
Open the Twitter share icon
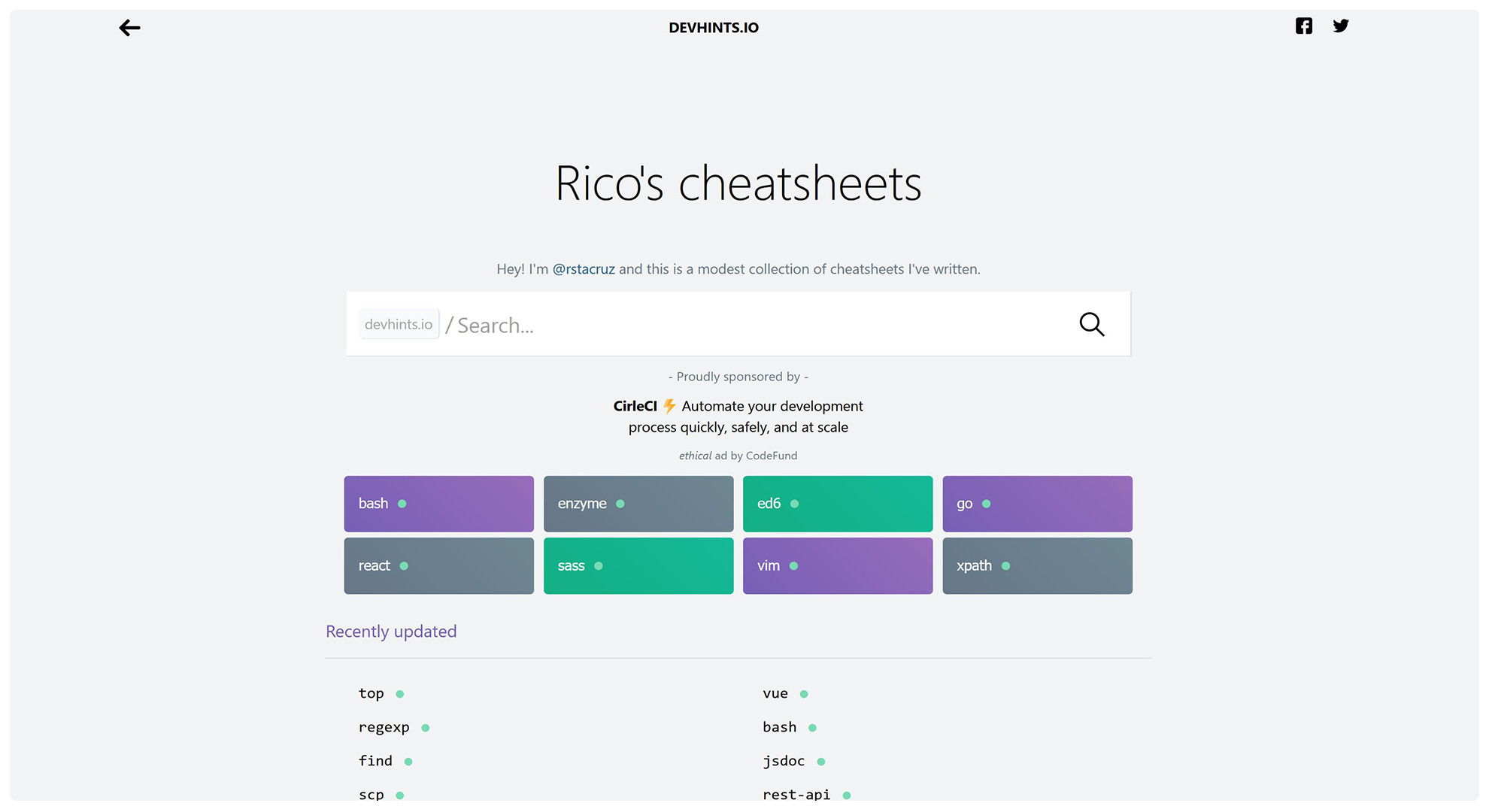coord(1340,26)
